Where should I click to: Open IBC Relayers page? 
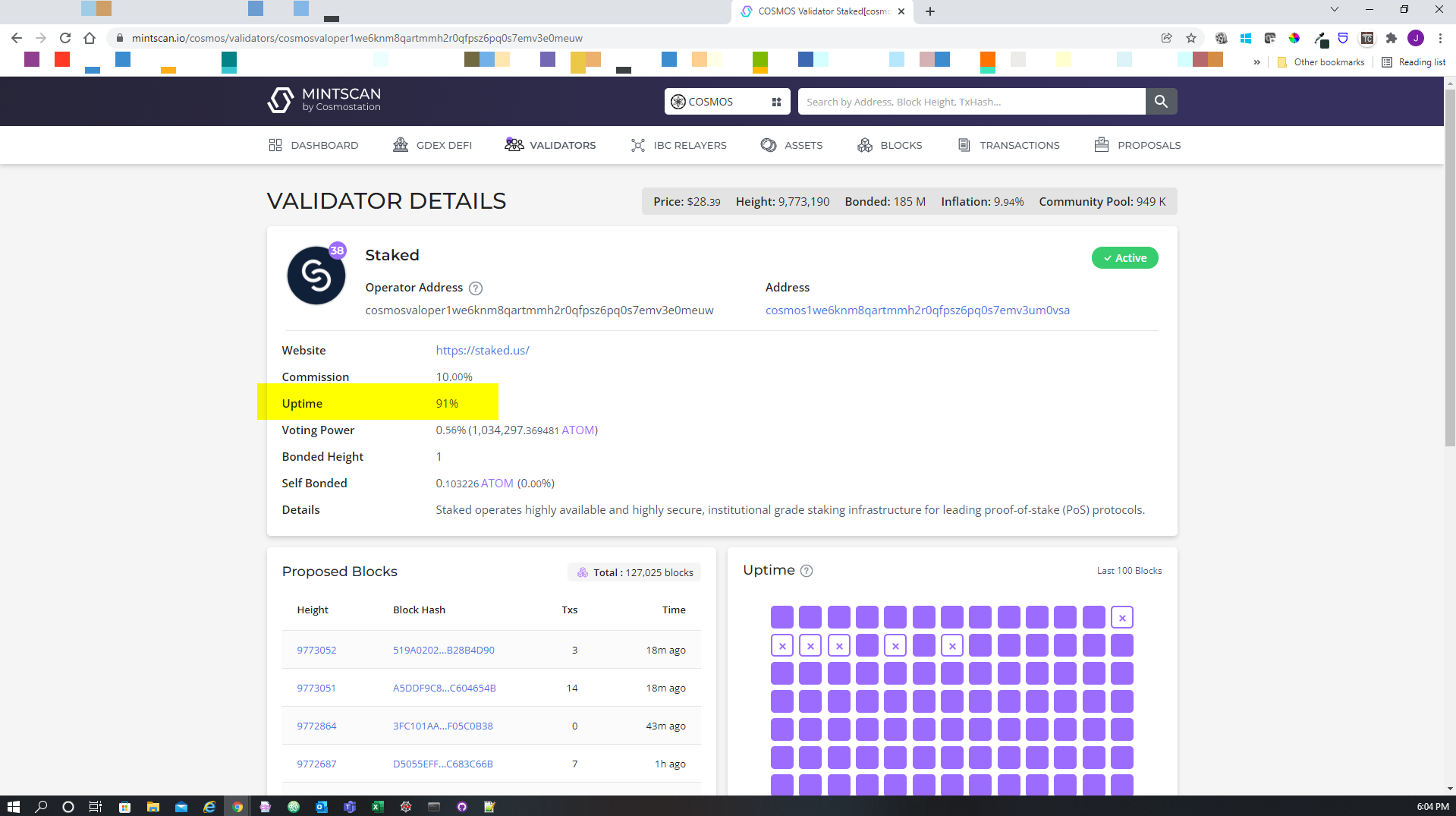(x=679, y=145)
